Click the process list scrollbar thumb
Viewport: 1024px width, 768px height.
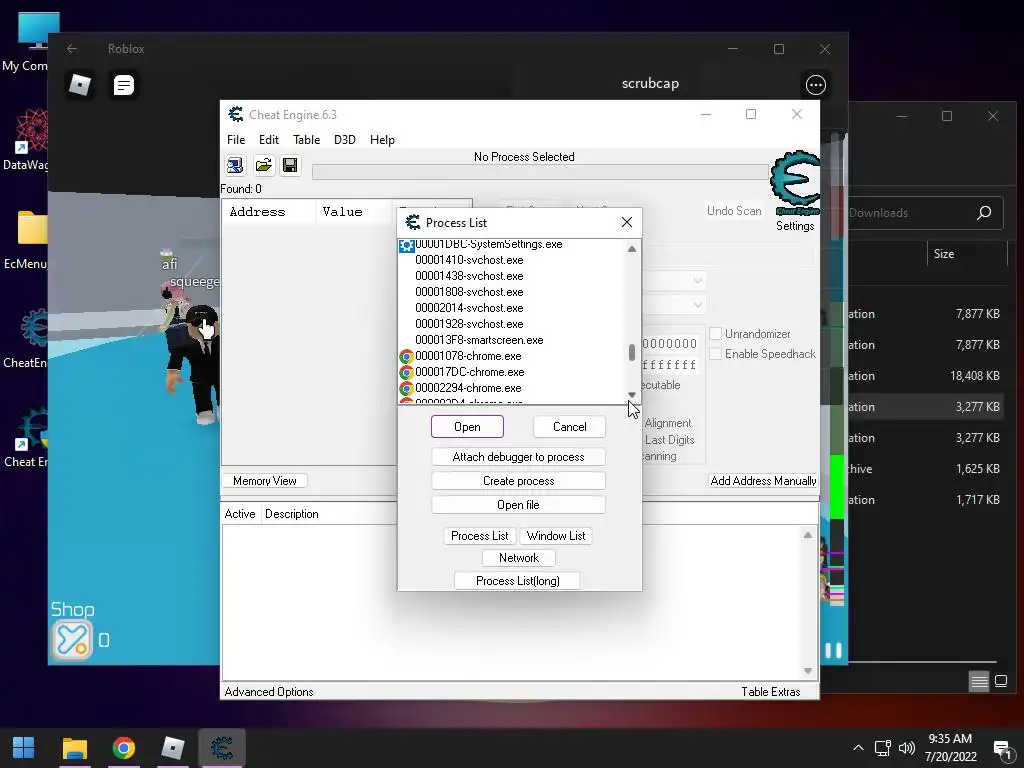coord(632,353)
